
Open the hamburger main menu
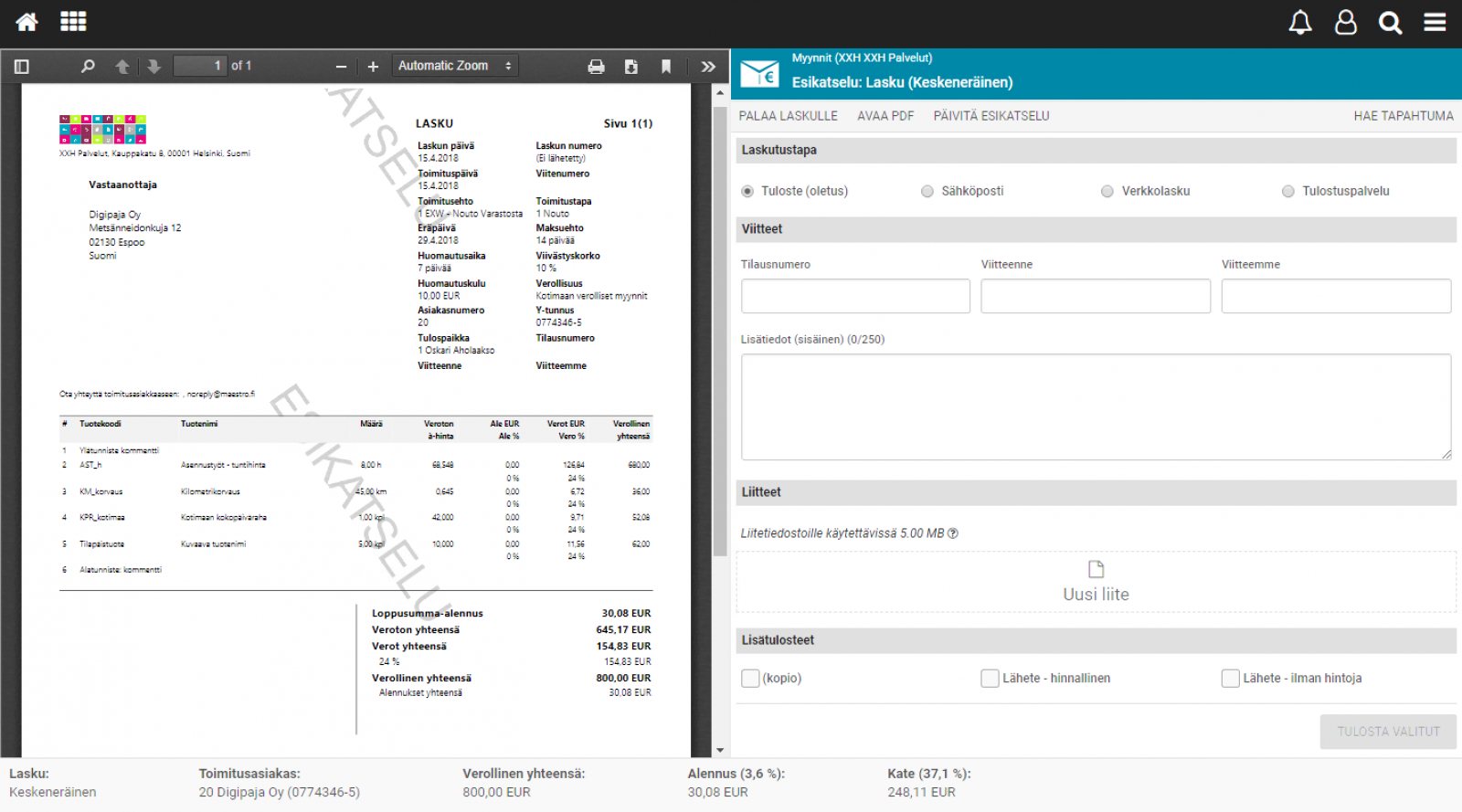pos(1436,22)
